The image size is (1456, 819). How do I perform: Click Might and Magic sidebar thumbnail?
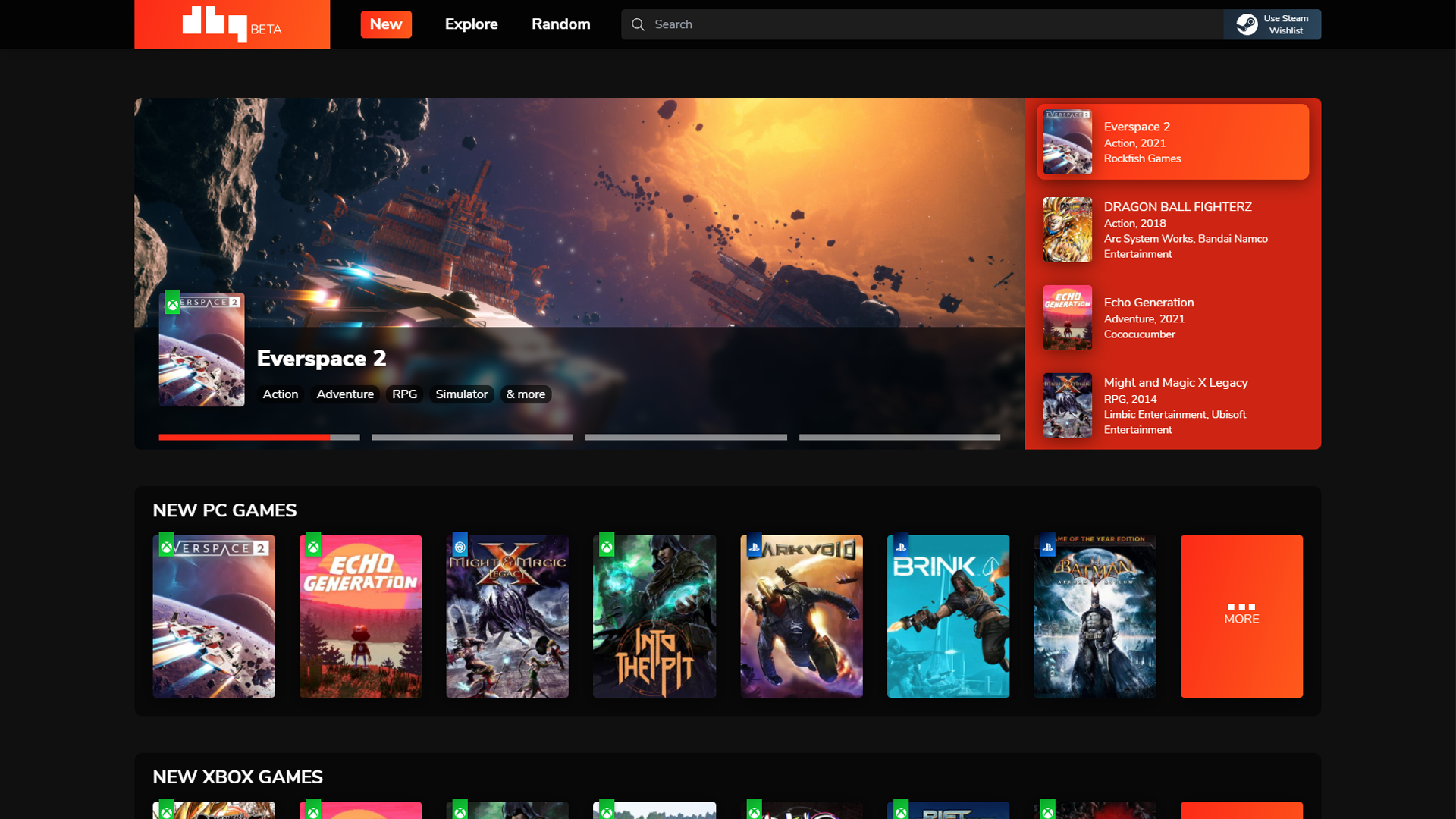pos(1067,406)
